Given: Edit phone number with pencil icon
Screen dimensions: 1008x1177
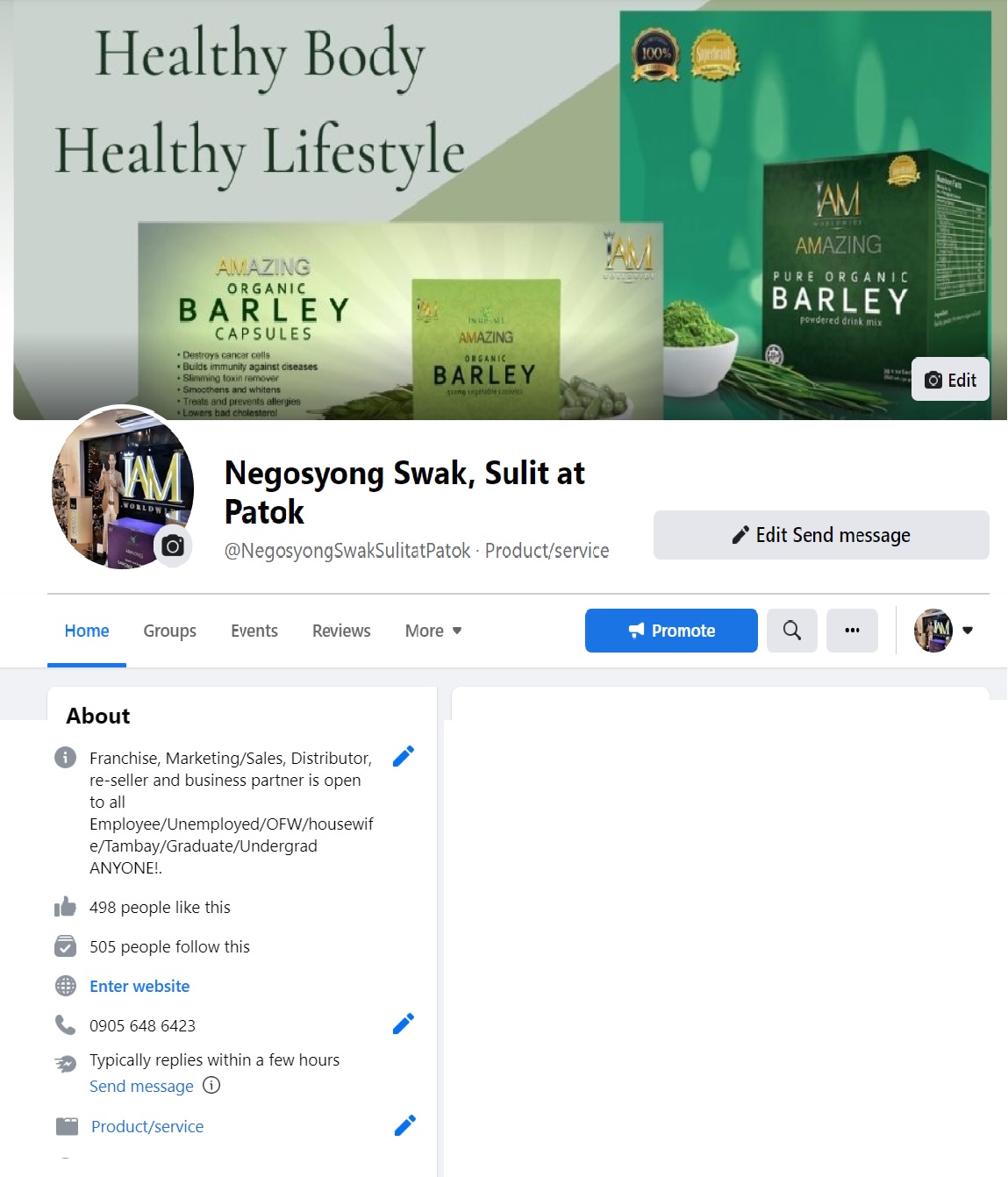Looking at the screenshot, I should pos(404,1024).
